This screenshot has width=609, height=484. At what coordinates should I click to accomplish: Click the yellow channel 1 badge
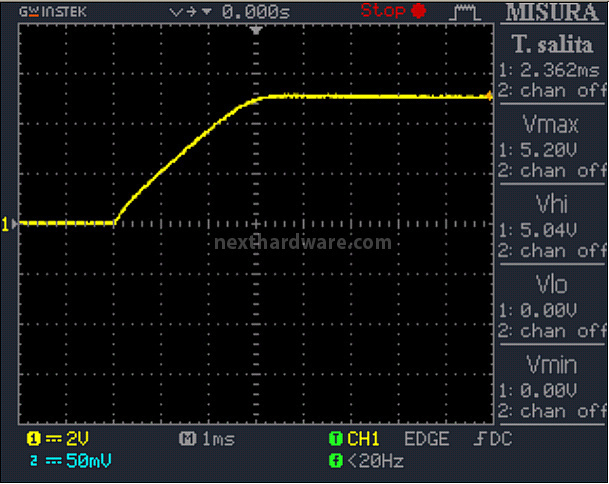point(33,439)
